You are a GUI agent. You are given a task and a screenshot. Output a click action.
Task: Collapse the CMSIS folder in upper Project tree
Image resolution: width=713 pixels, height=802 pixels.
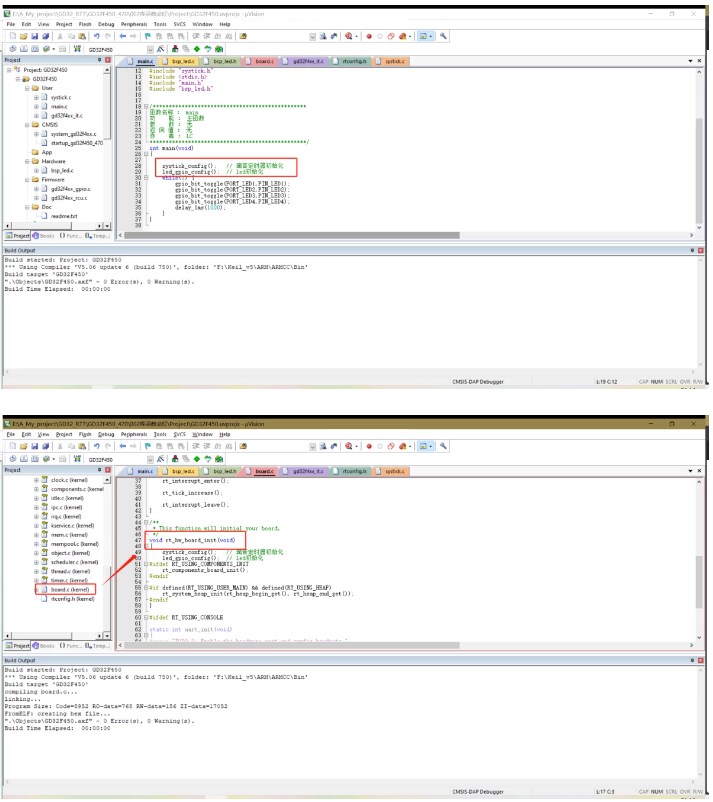[x=27, y=125]
